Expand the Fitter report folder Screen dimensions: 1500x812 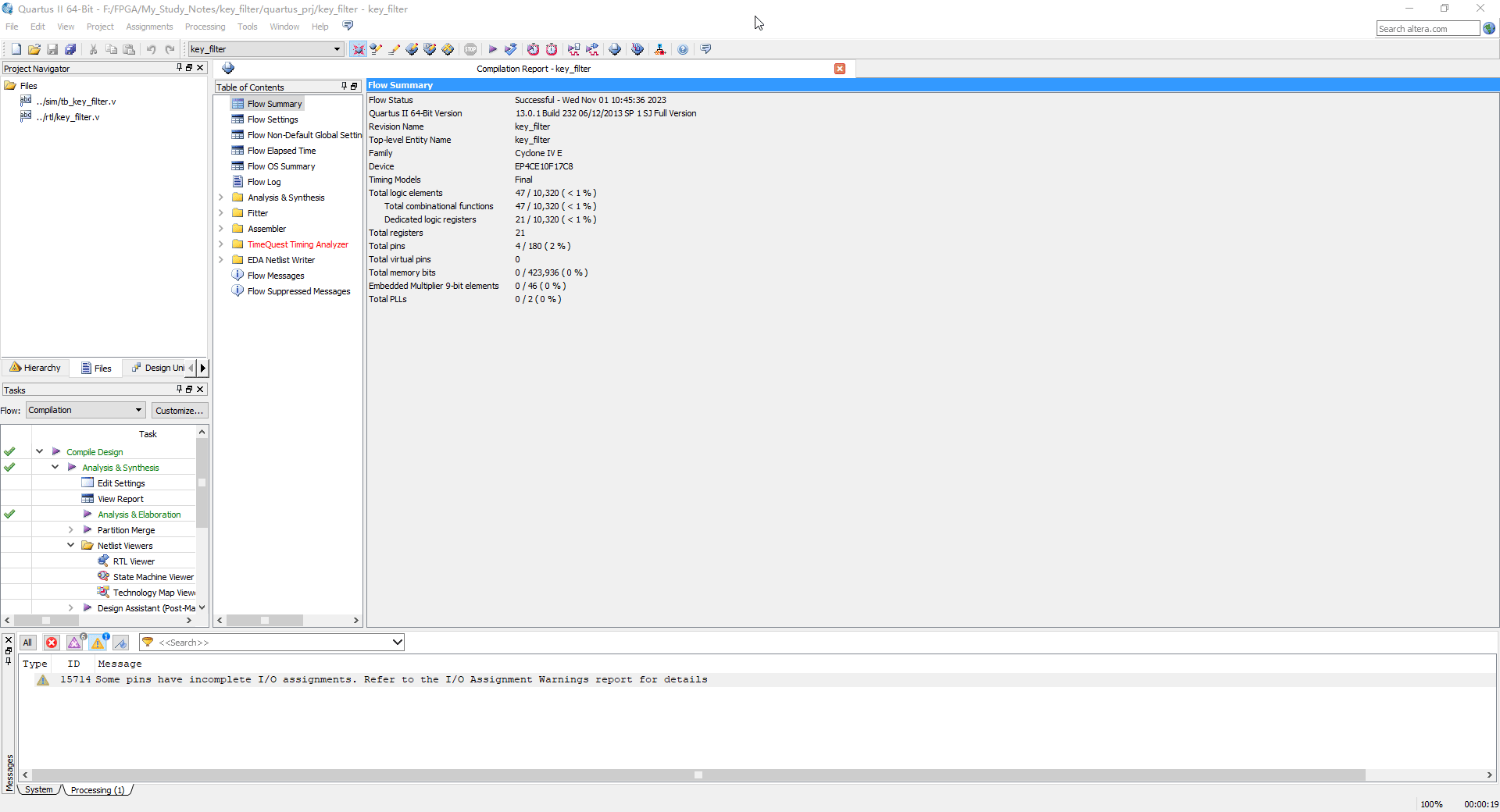point(221,213)
